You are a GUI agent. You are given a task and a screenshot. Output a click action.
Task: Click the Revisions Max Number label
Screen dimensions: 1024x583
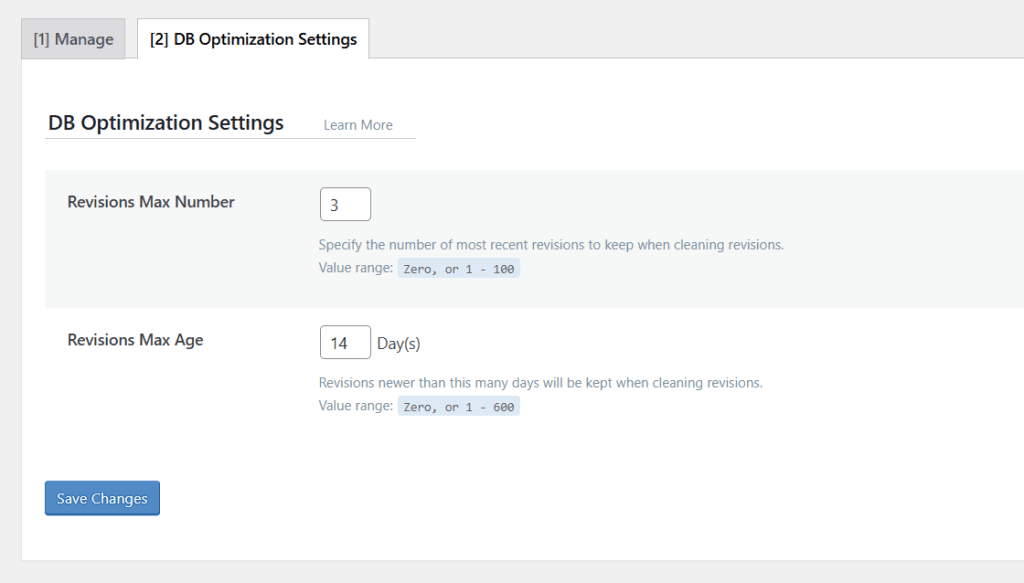[150, 202]
